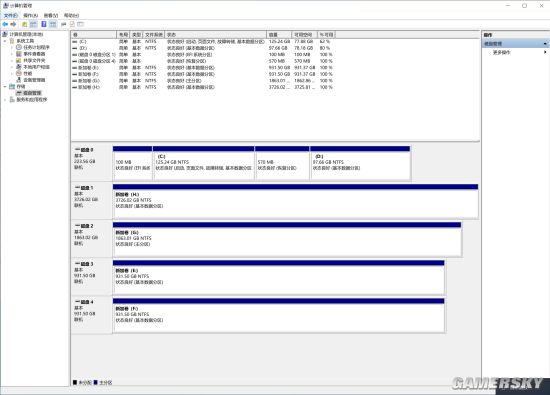Screen dimensions: 550x395
Task: Select the 服务和应用程序 tree node
Action: (32, 99)
